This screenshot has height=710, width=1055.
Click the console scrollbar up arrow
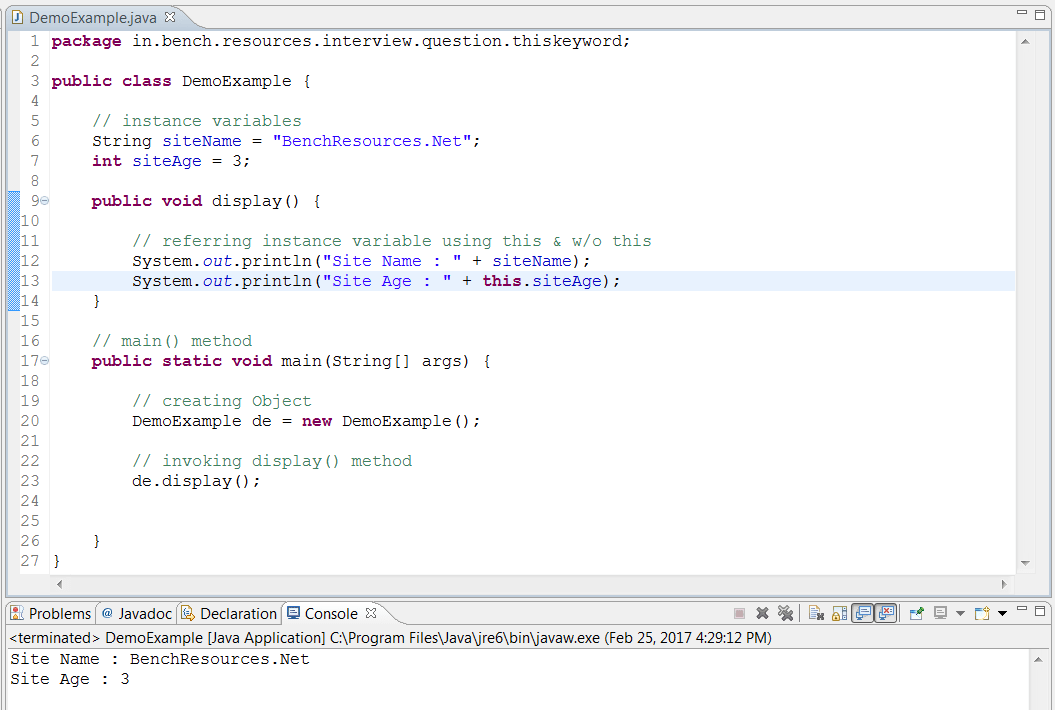click(1038, 660)
